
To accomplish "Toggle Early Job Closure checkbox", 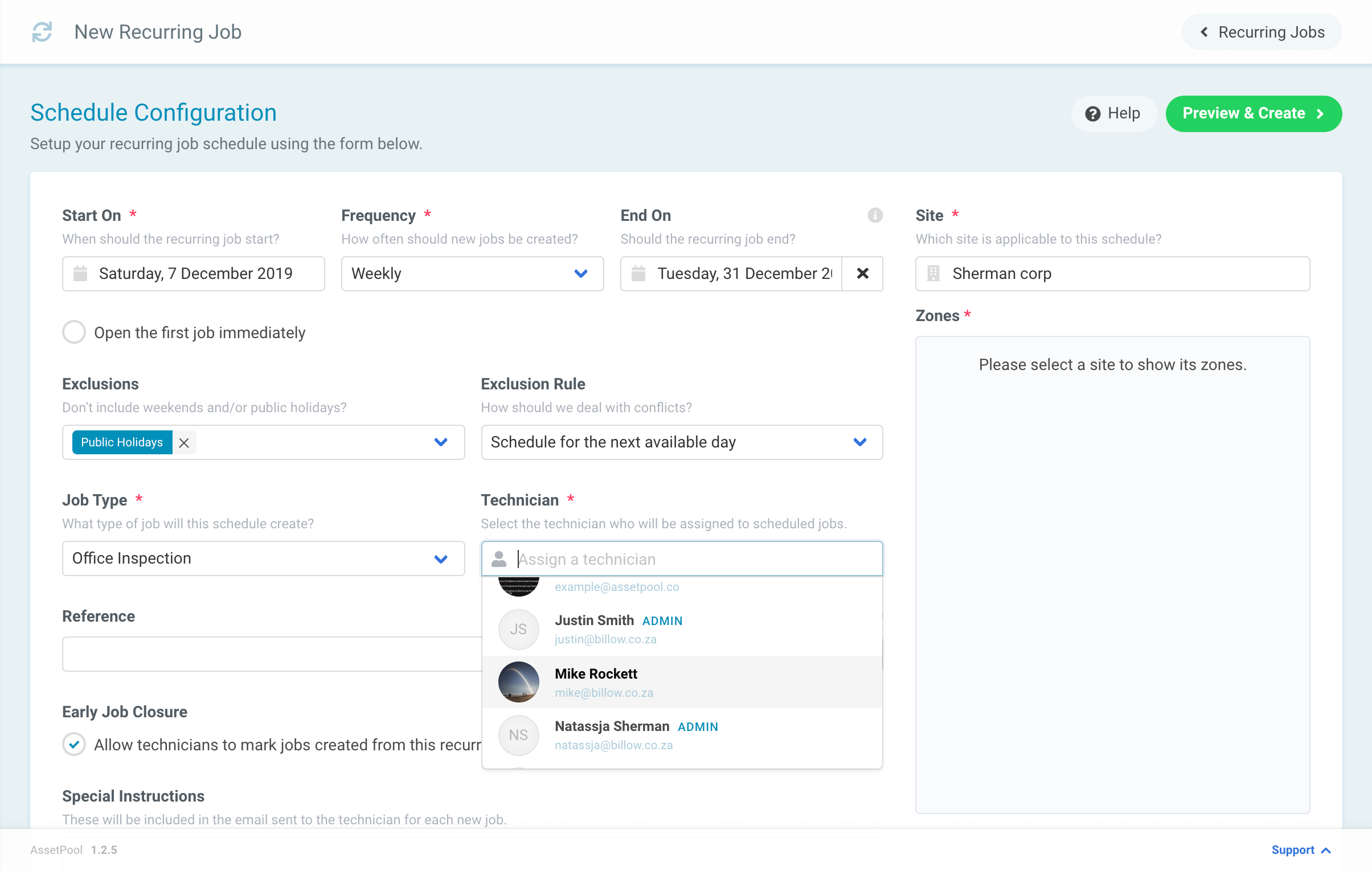I will pyautogui.click(x=74, y=745).
